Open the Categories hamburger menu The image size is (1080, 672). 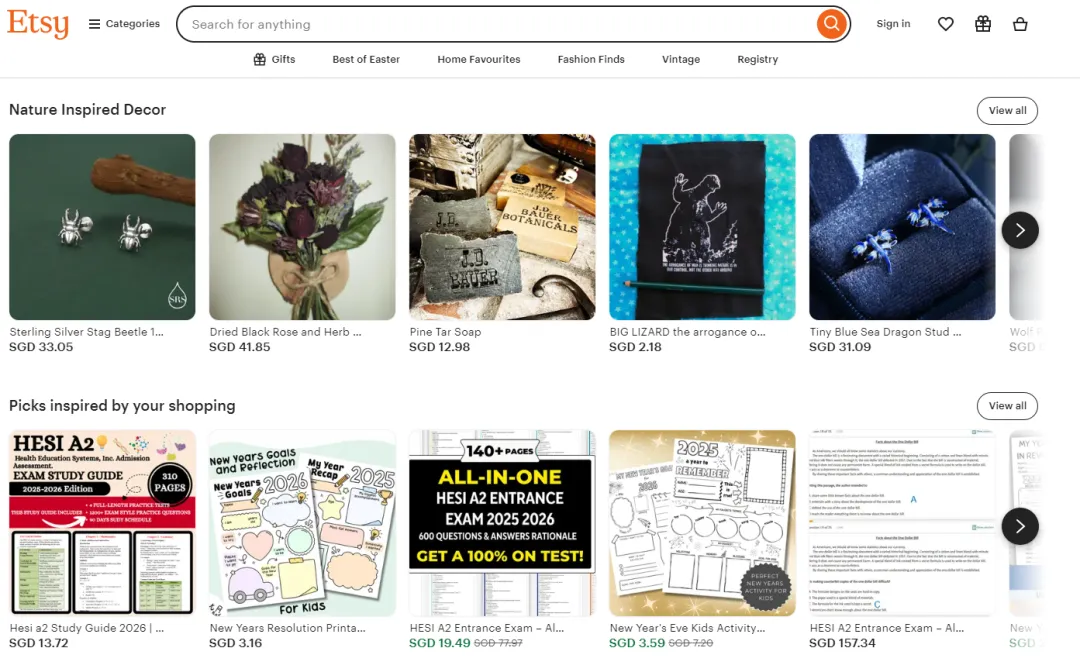(x=124, y=24)
